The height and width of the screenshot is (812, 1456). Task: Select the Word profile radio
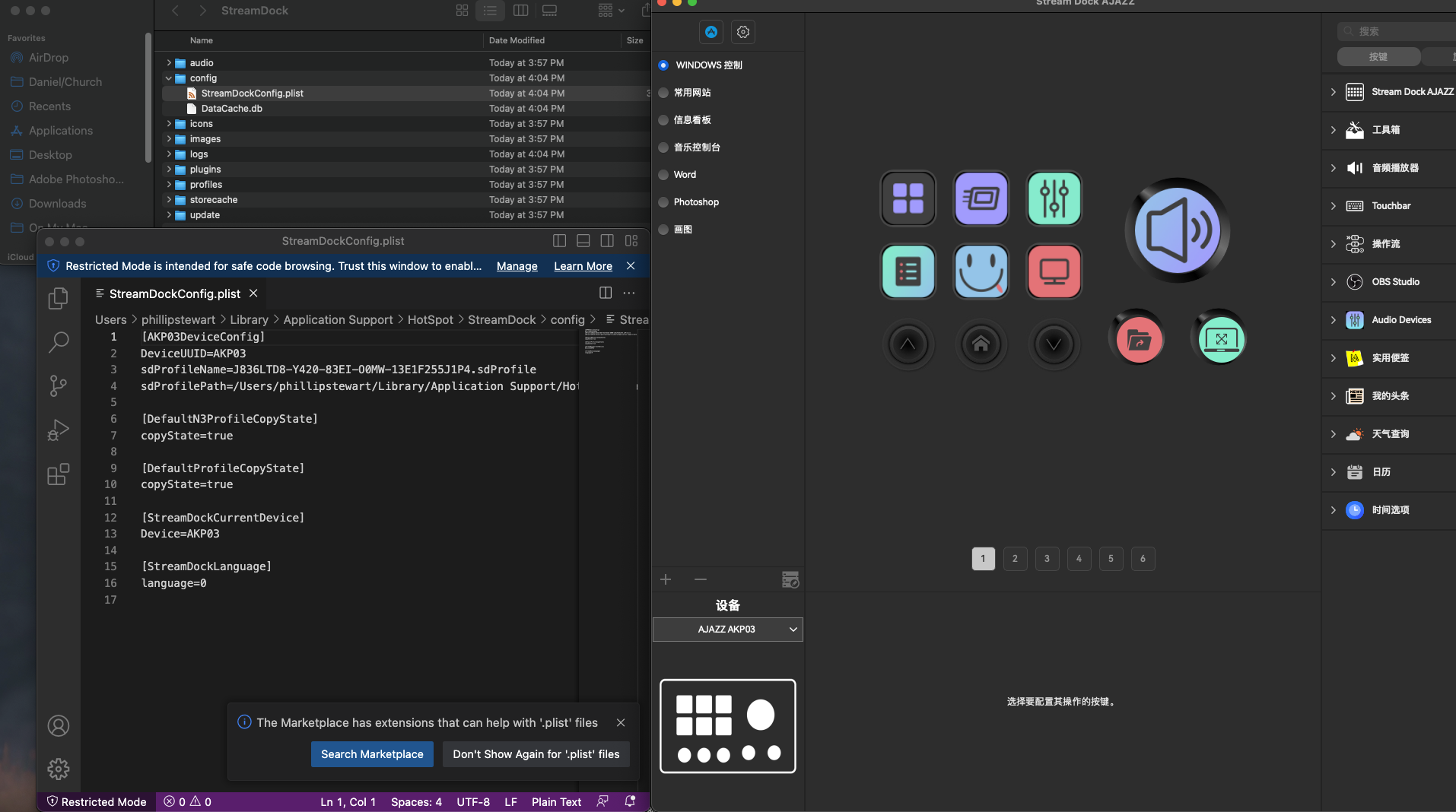click(663, 175)
